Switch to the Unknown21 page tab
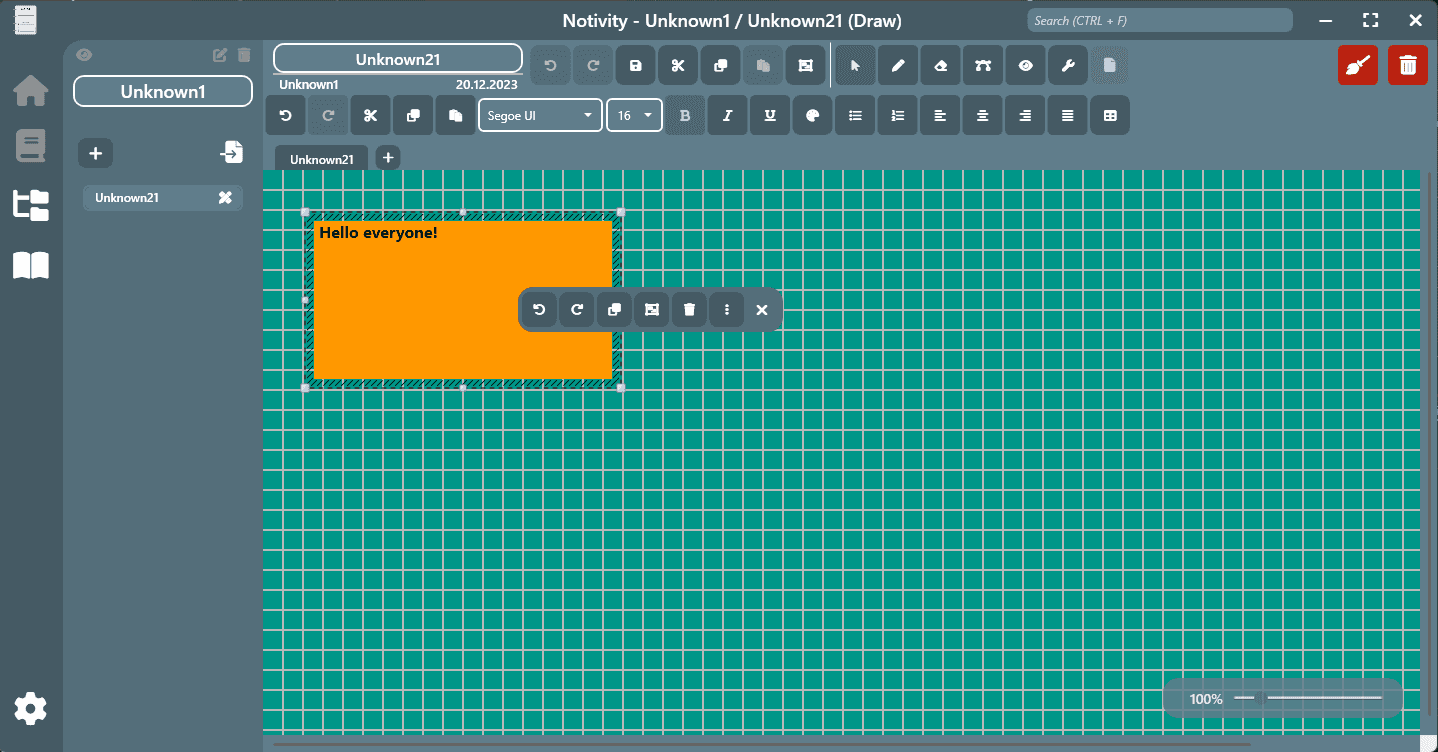 pos(321,159)
